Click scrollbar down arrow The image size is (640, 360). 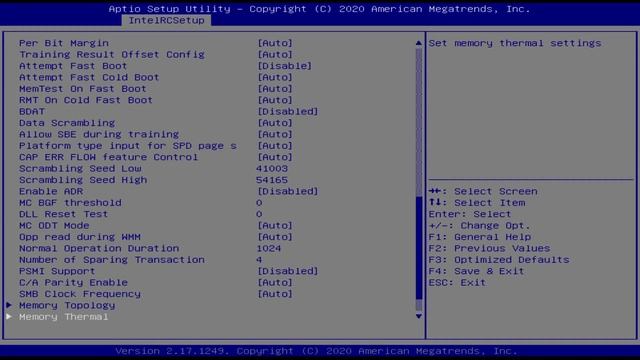click(419, 316)
